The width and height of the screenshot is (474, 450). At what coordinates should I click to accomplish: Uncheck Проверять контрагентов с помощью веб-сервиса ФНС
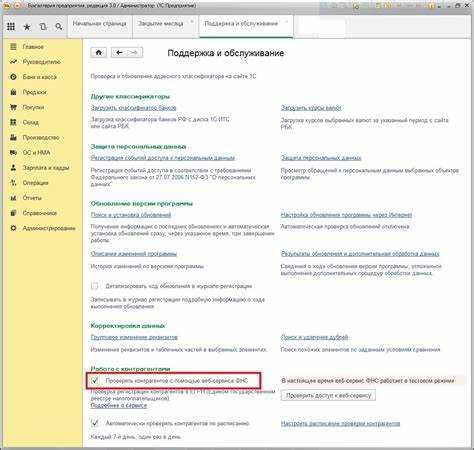95,380
